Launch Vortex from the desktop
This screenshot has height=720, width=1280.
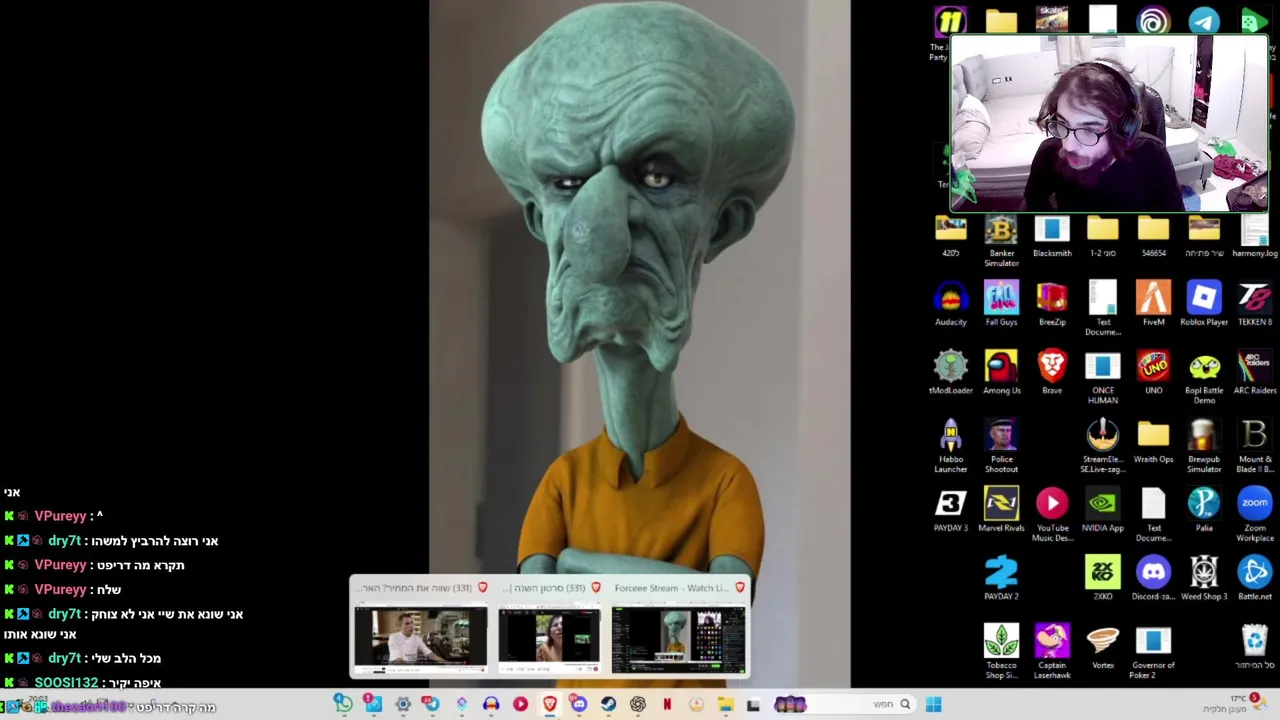[x=1103, y=647]
